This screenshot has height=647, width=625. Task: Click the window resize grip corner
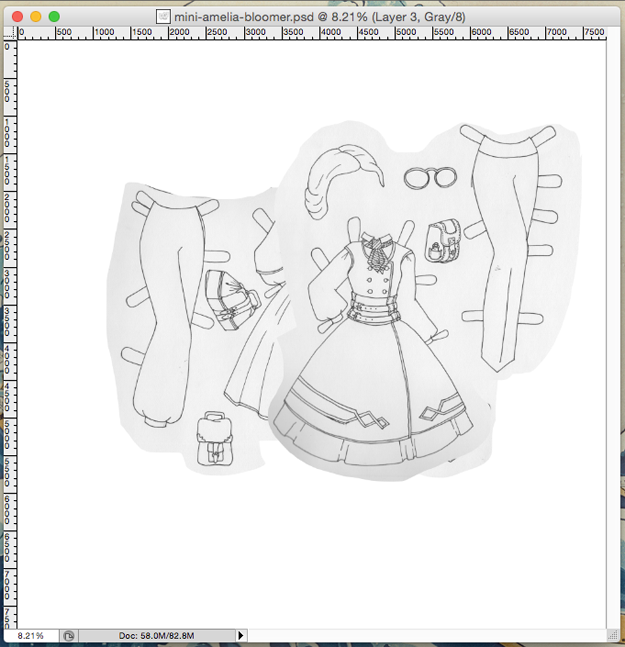[613, 635]
